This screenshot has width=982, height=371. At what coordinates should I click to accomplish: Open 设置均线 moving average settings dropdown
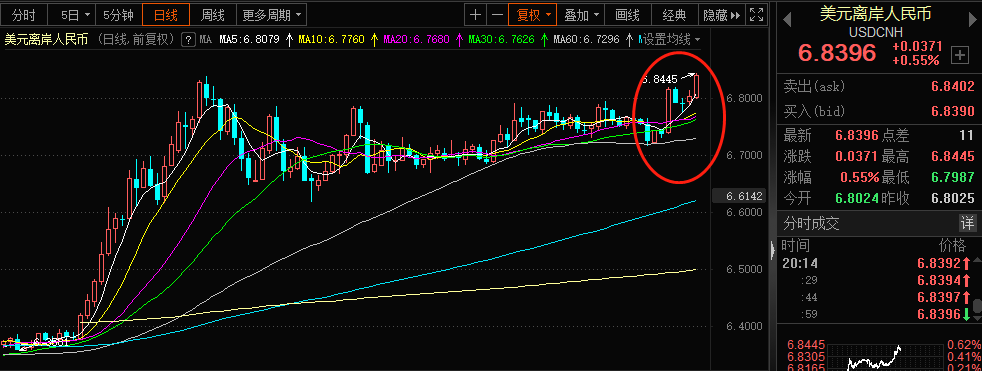(672, 40)
